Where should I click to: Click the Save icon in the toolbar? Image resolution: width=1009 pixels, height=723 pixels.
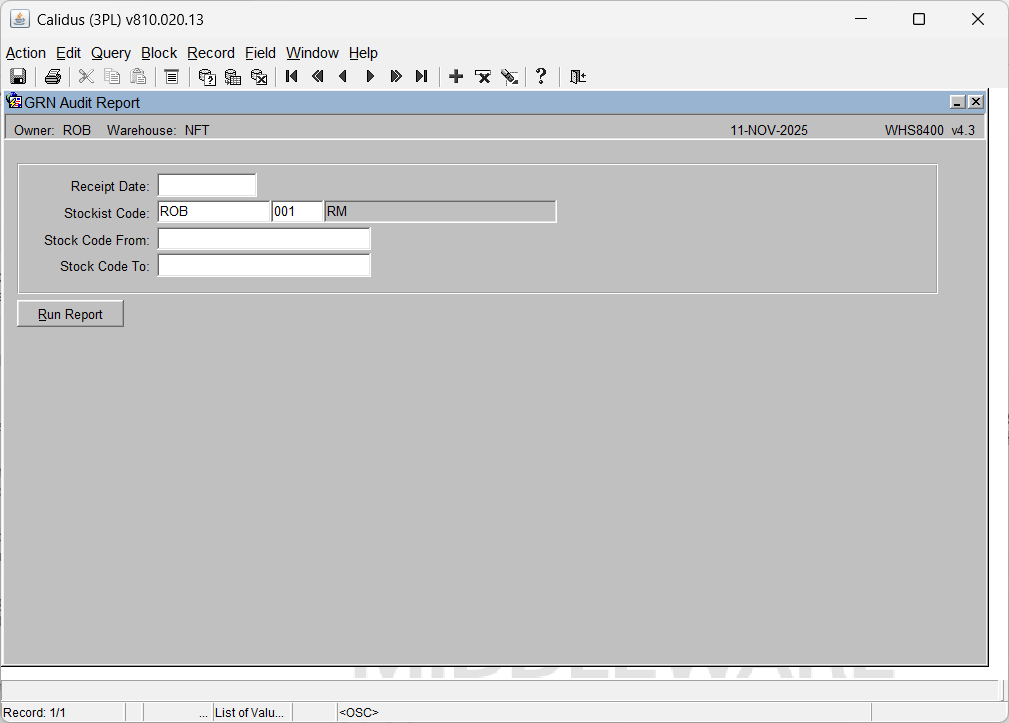(x=18, y=77)
